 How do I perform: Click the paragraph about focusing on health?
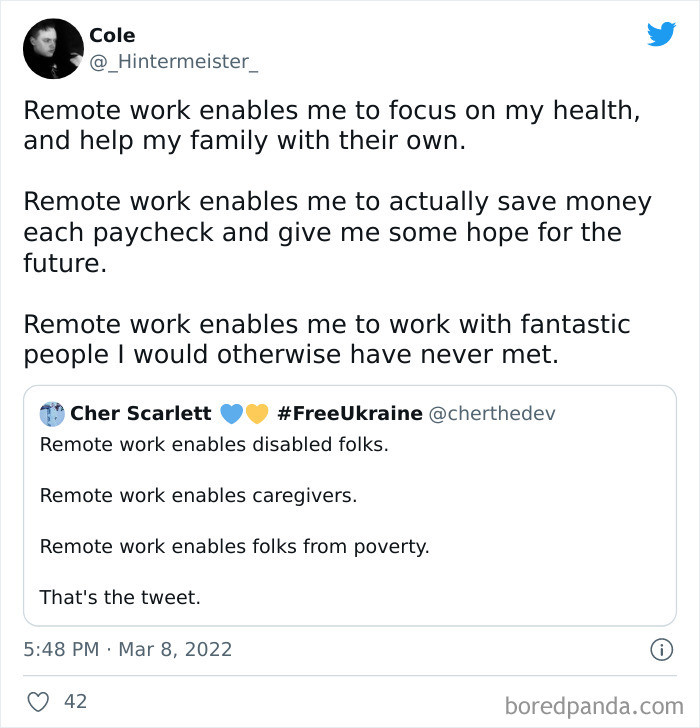point(330,125)
